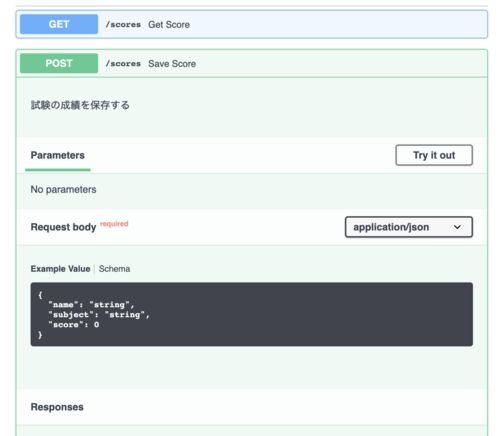Click the chevron arrow in the media type selector
The width and height of the screenshot is (500, 436).
pos(457,227)
